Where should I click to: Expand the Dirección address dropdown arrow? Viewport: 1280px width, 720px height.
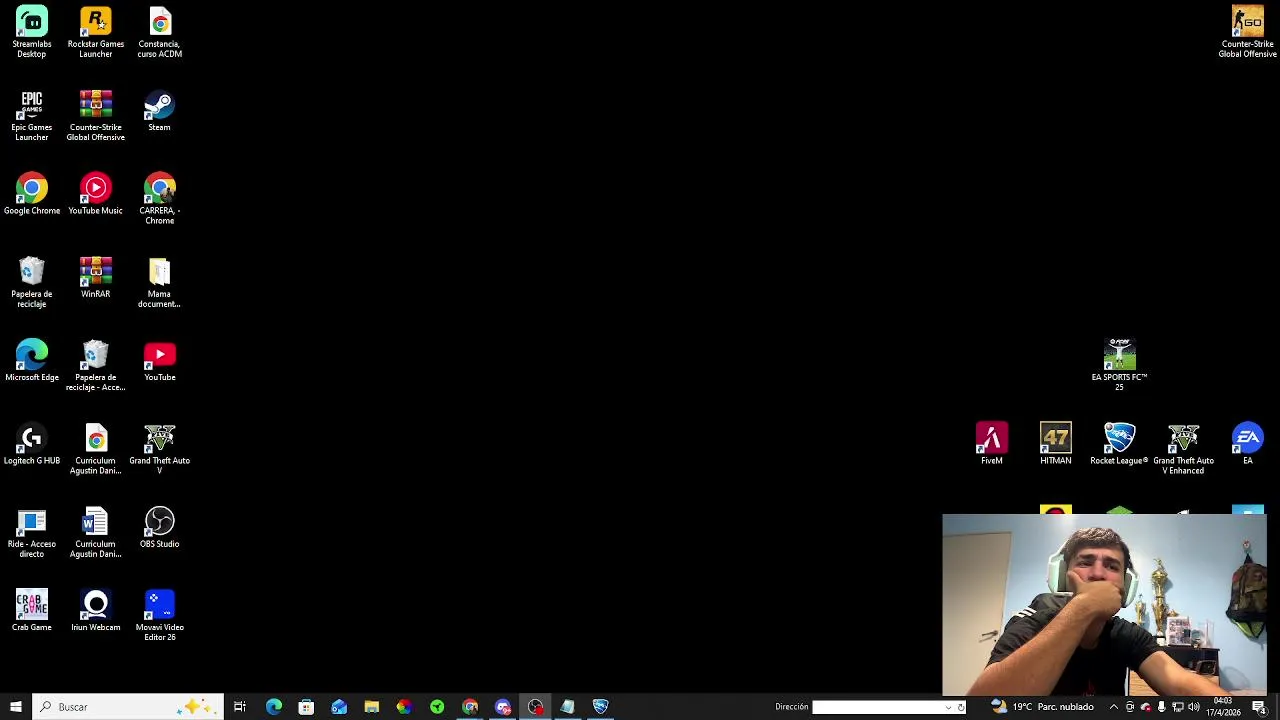click(x=949, y=707)
